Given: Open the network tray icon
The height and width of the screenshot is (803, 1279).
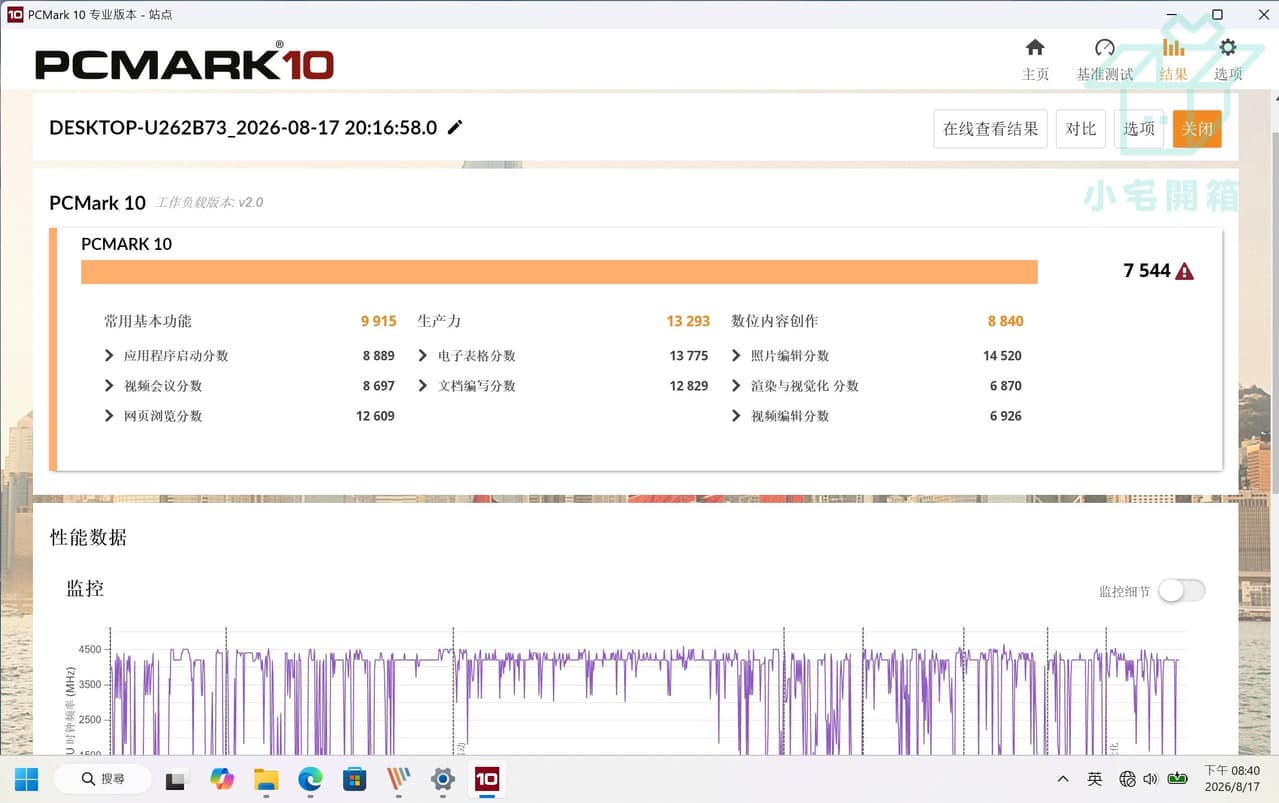Looking at the screenshot, I should 1128,779.
